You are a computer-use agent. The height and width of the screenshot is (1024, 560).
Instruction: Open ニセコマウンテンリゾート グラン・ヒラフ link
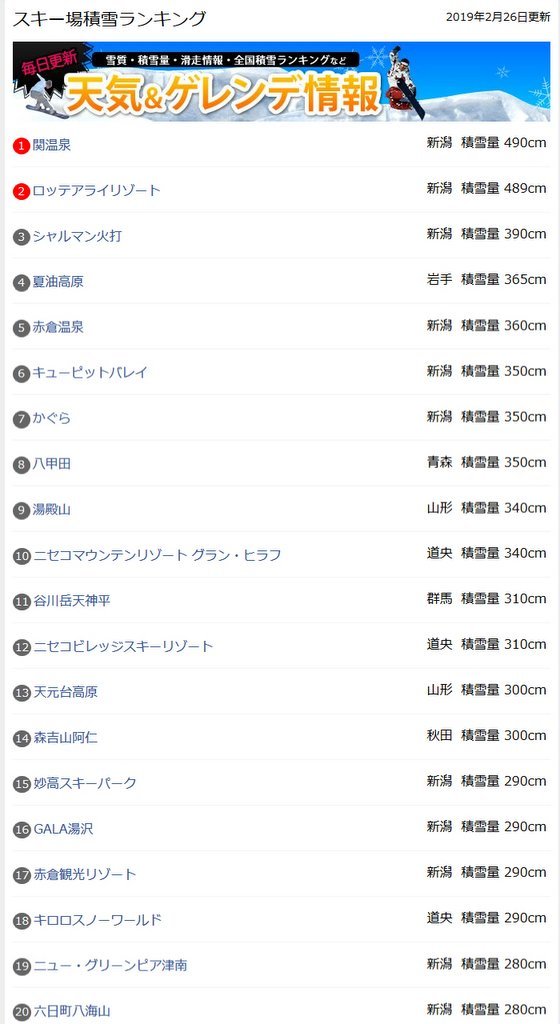pos(157,555)
